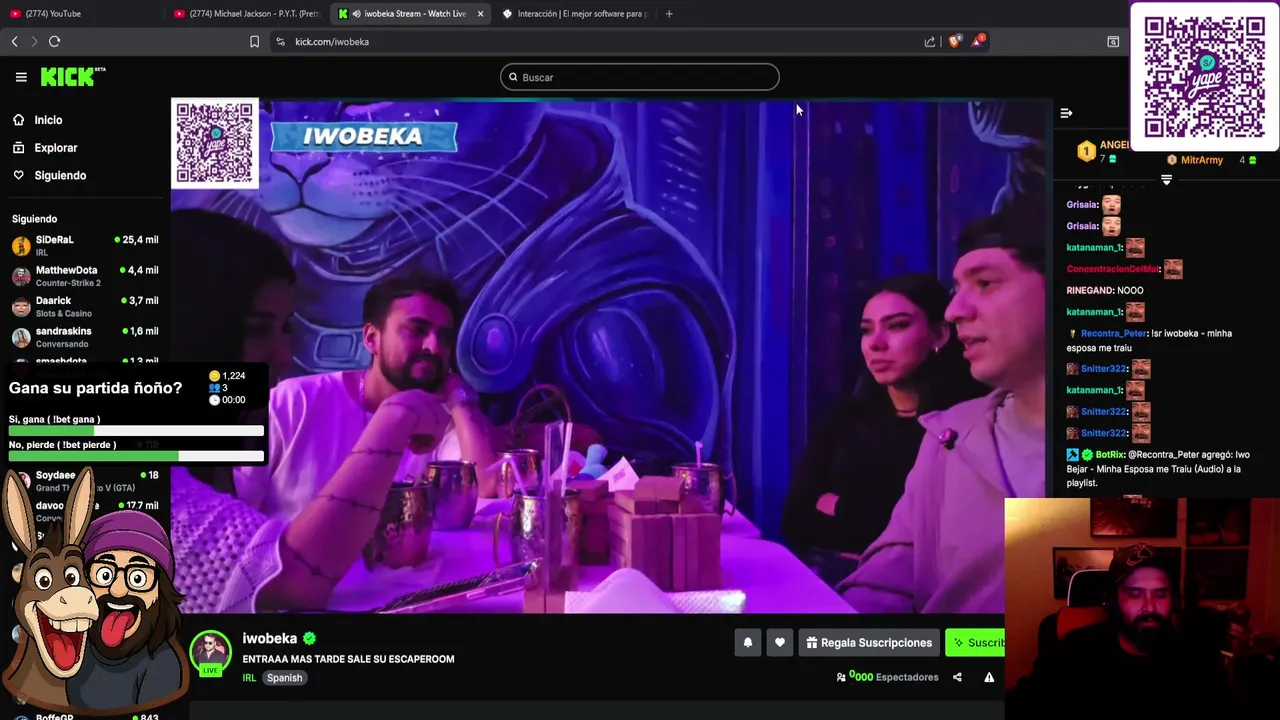
Task: Reload the current page
Action: pyautogui.click(x=54, y=41)
